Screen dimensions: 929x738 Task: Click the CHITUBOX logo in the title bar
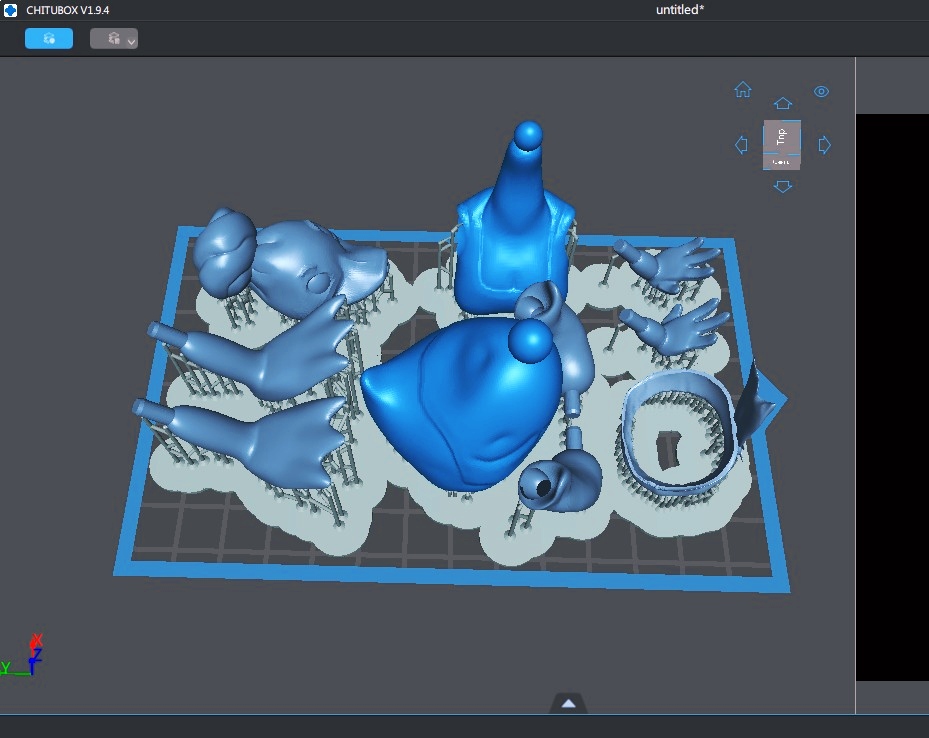11,10
